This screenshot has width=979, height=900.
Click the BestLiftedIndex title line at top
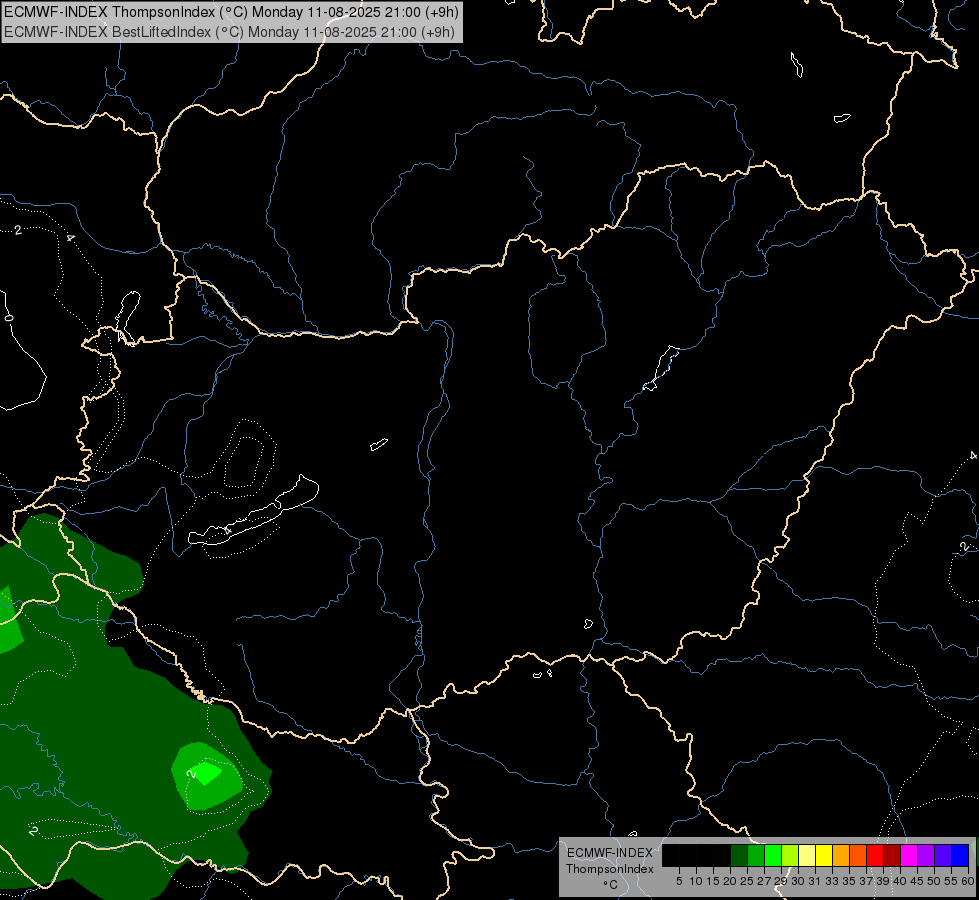point(230,32)
